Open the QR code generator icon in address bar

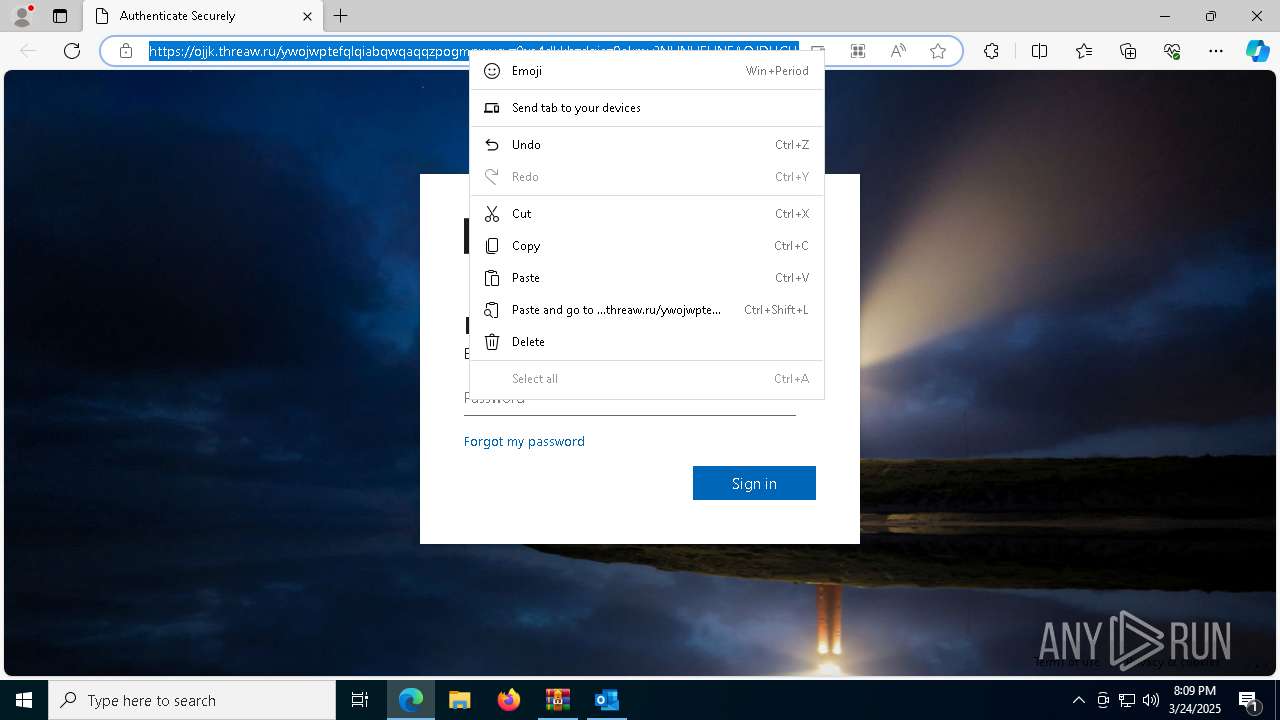pos(858,51)
